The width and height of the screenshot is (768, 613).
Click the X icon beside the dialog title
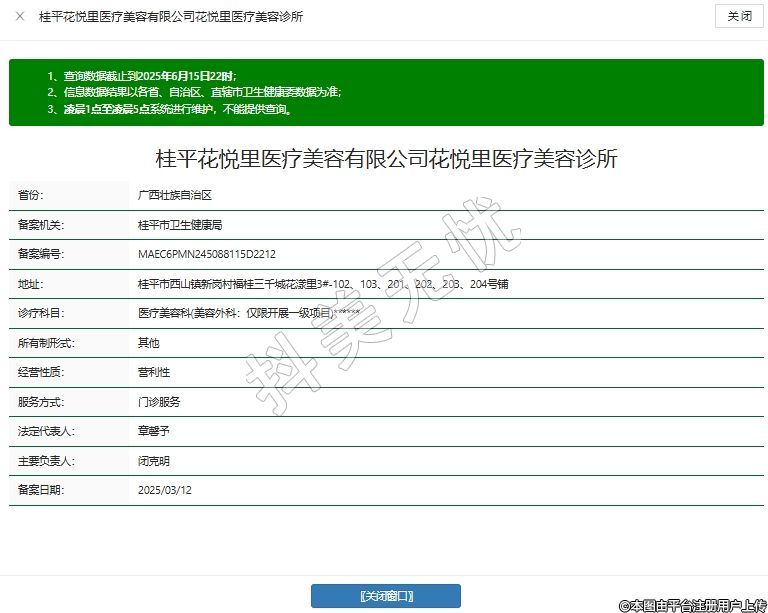[20, 17]
